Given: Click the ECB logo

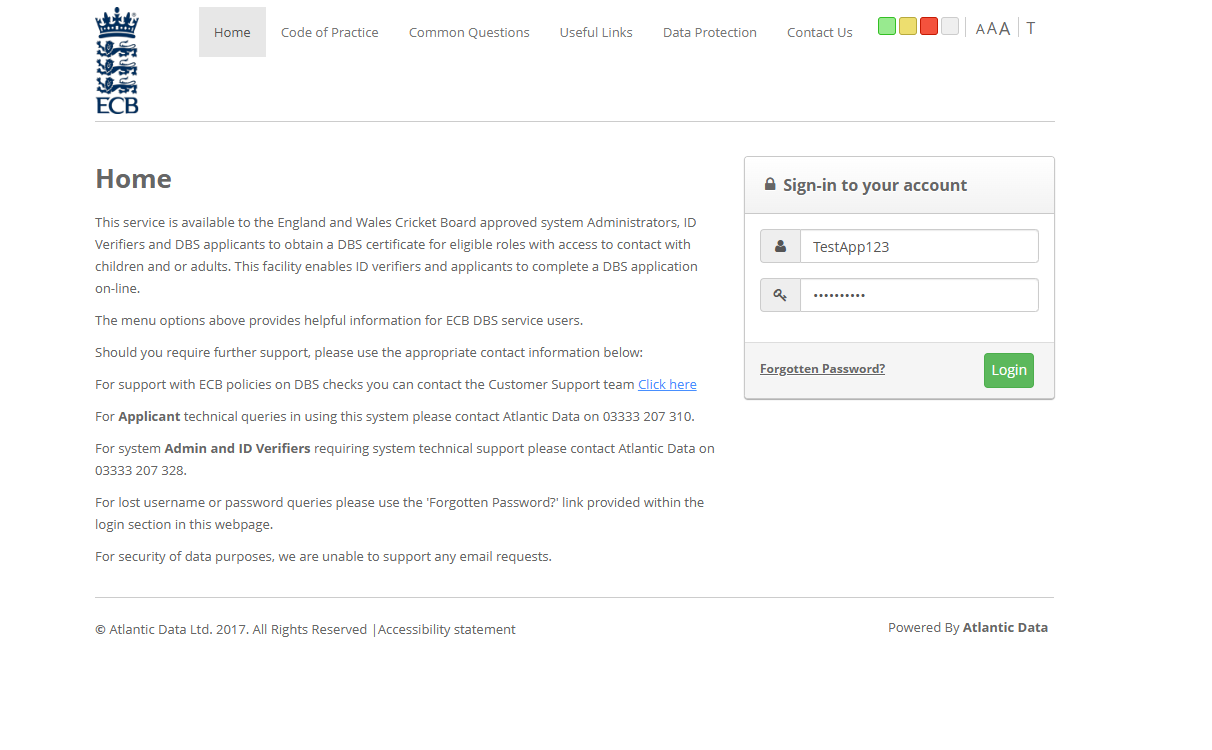Looking at the screenshot, I should pos(117,61).
